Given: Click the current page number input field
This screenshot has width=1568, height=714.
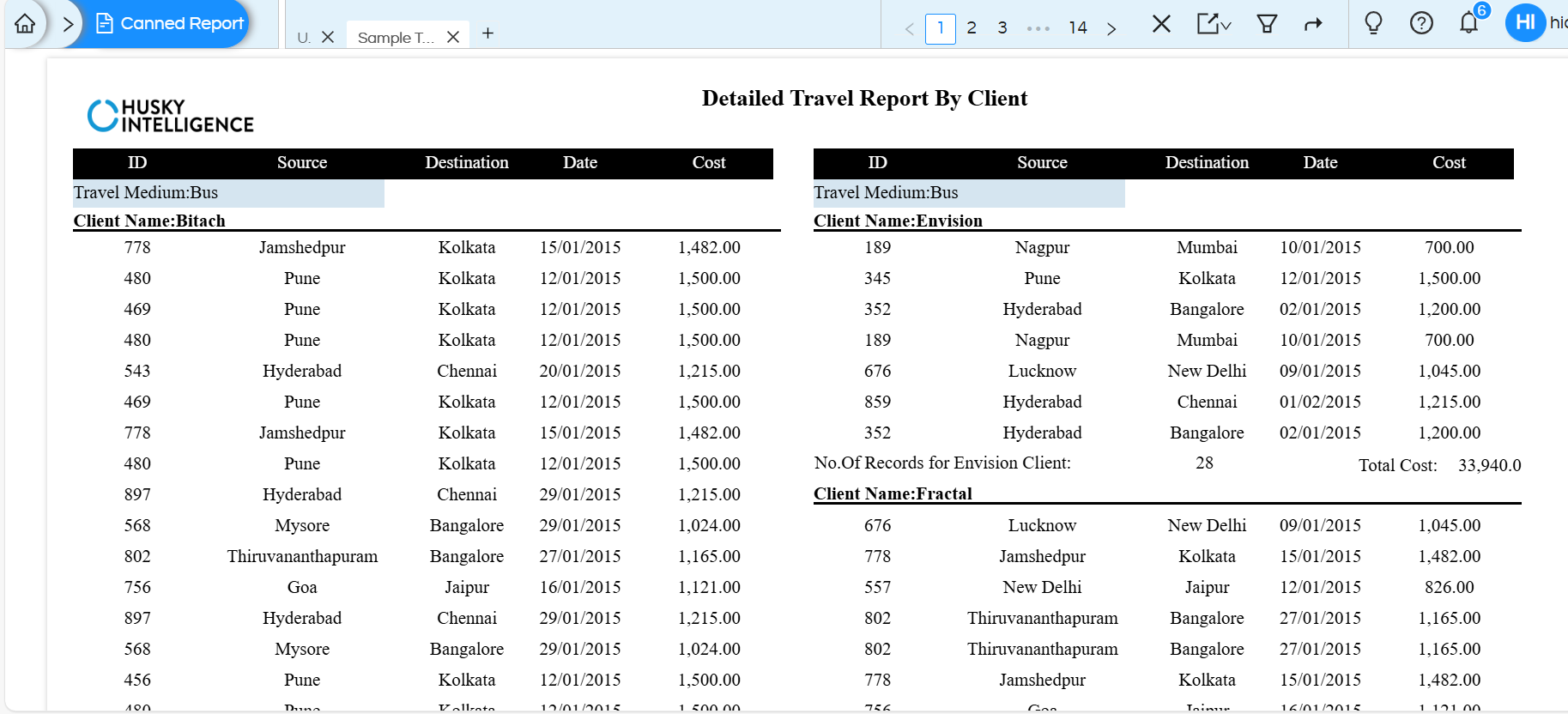Looking at the screenshot, I should tap(941, 27).
